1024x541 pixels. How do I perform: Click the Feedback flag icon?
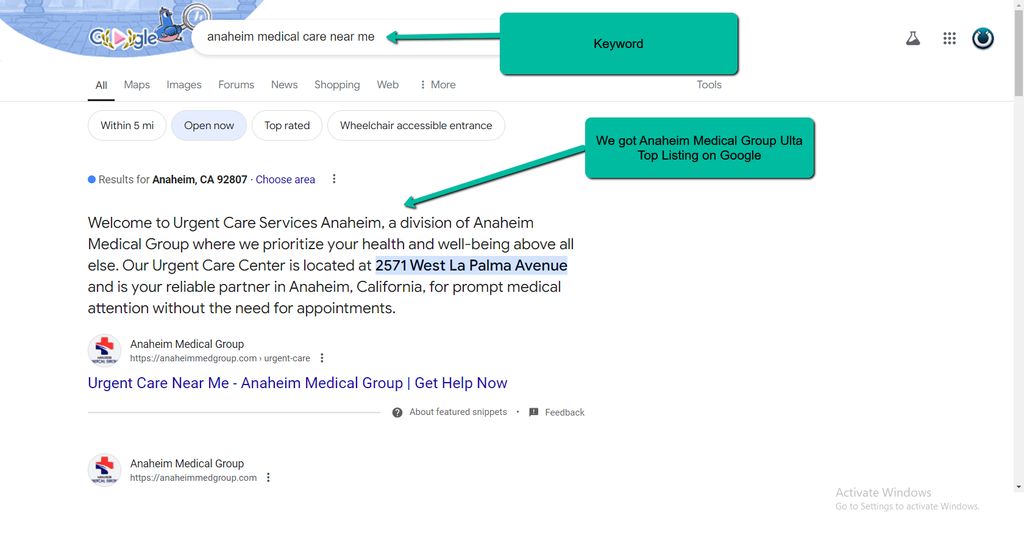tap(534, 412)
